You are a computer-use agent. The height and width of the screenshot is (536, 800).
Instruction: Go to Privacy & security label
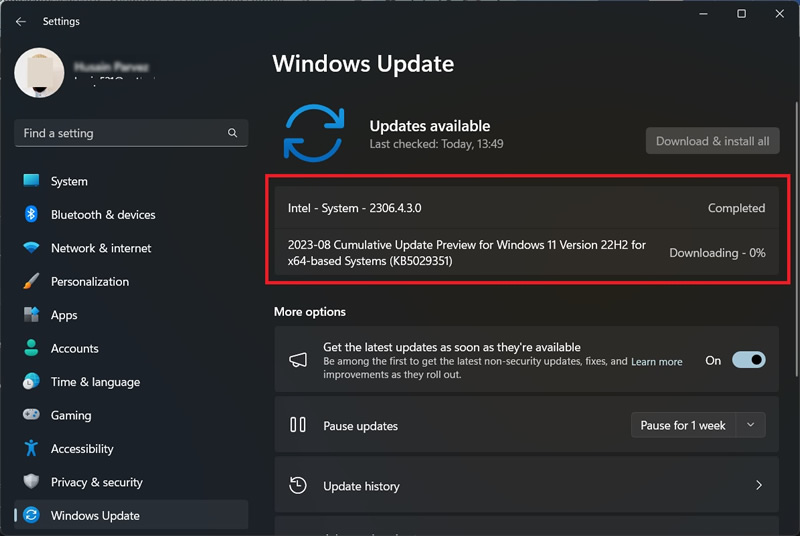(x=96, y=482)
